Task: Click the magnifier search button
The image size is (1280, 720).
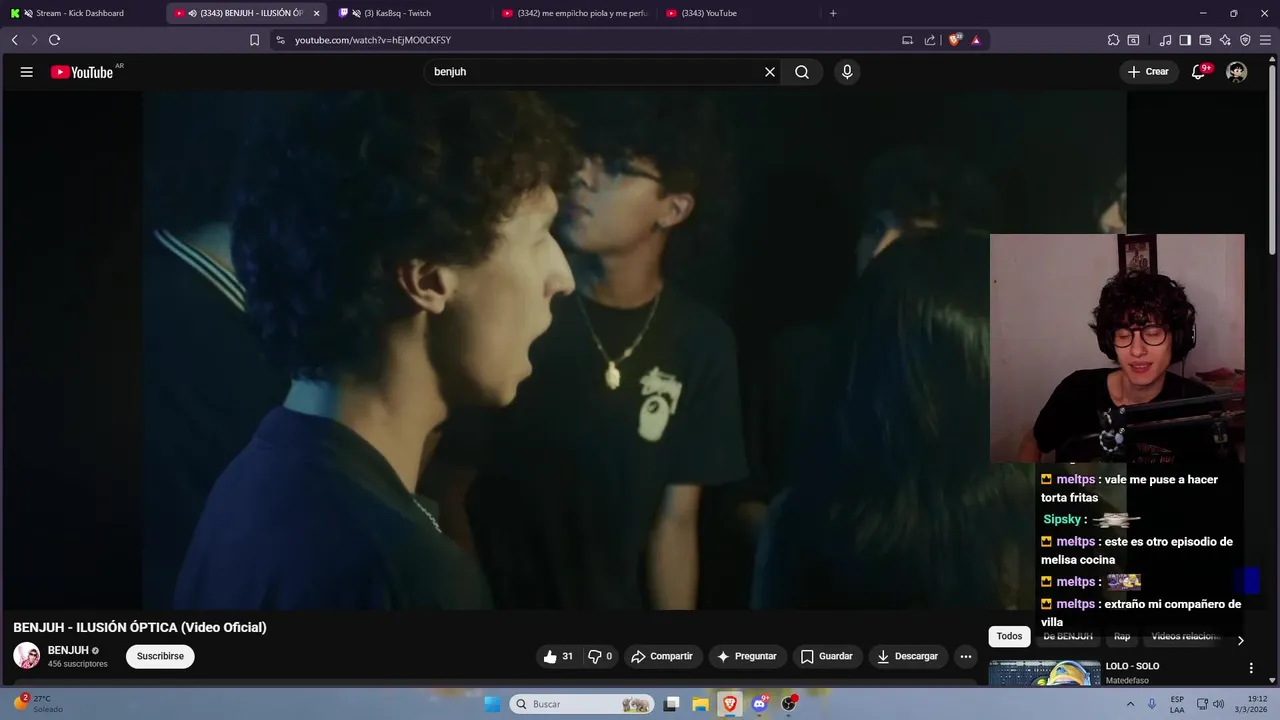Action: click(x=802, y=72)
